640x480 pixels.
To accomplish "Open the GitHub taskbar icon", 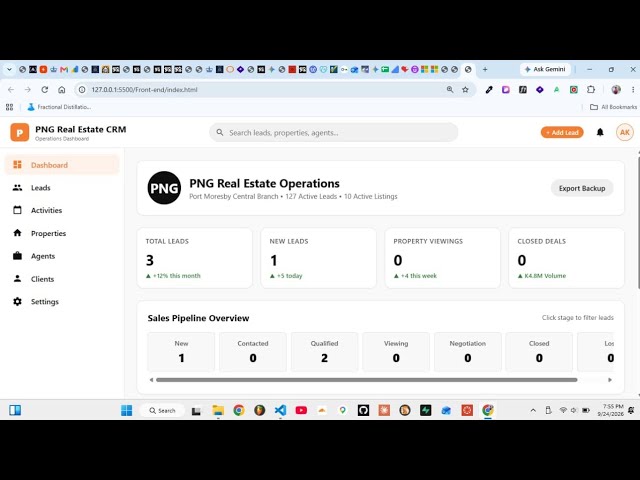I will [x=363, y=410].
